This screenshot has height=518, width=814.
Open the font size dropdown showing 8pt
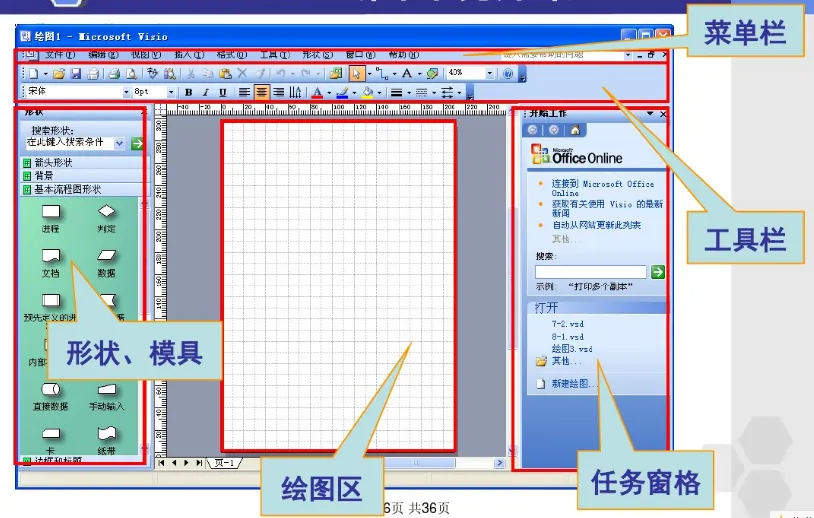[x=171, y=92]
